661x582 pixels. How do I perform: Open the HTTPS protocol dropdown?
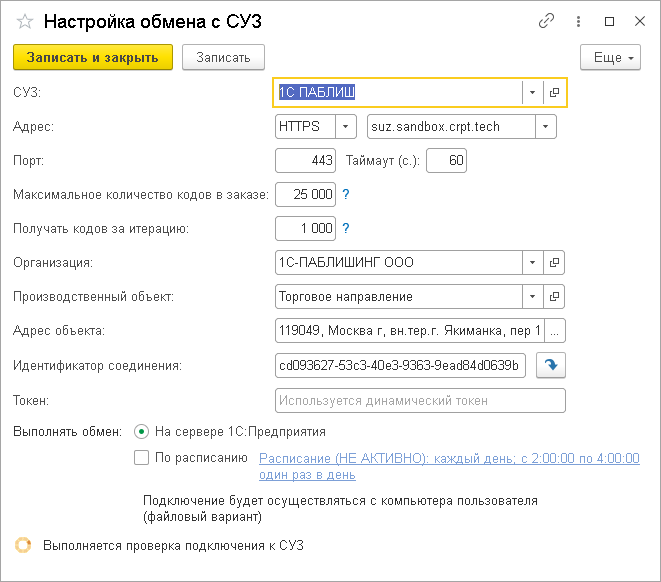coord(346,127)
